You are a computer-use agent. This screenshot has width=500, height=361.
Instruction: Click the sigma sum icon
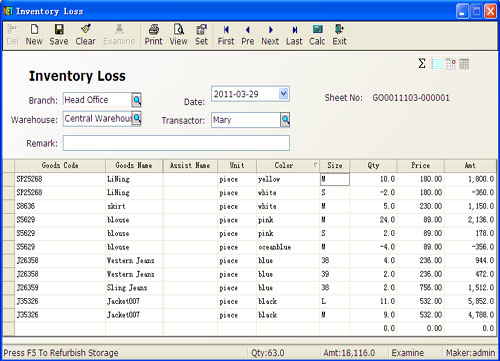tap(422, 63)
